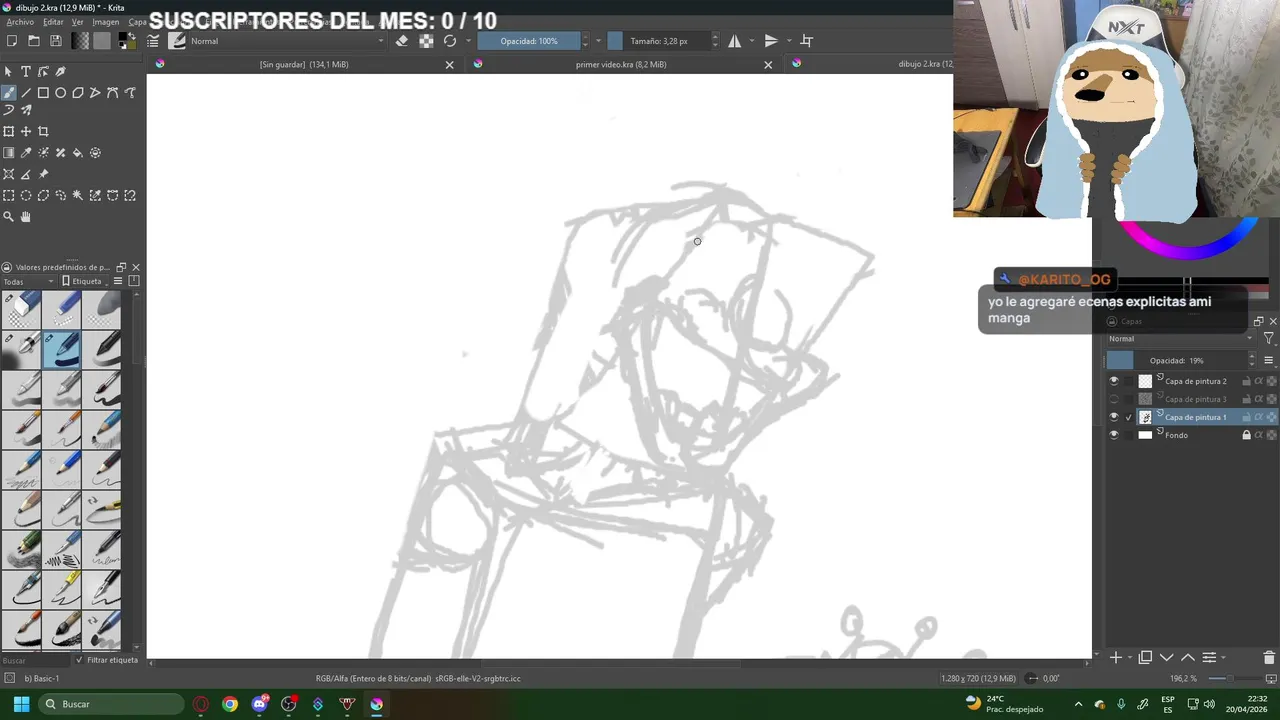The height and width of the screenshot is (720, 1280).
Task: Select the Color Sampler eyedropper tool
Action: 26,153
